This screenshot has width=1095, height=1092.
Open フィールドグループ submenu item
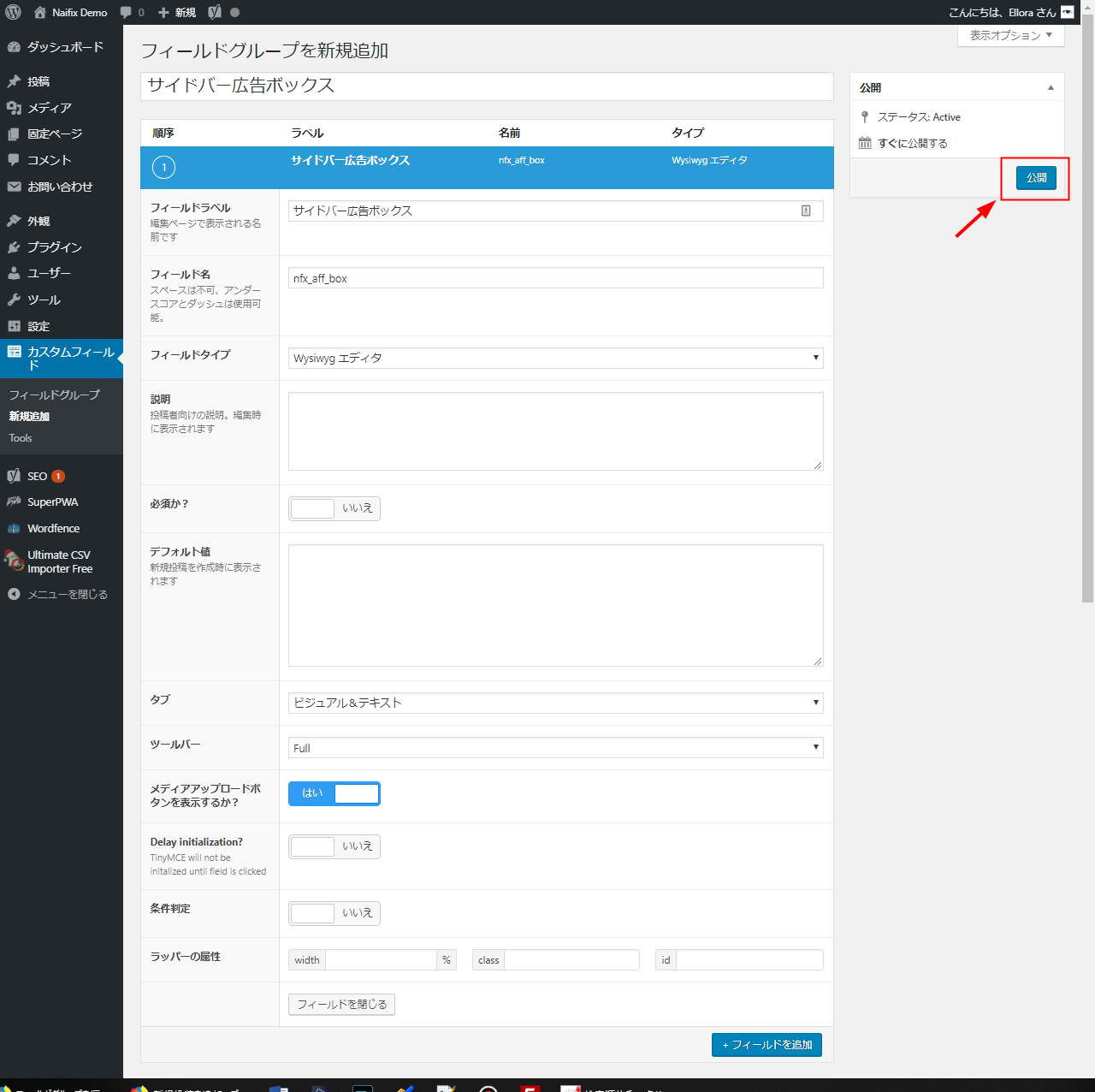pos(55,395)
